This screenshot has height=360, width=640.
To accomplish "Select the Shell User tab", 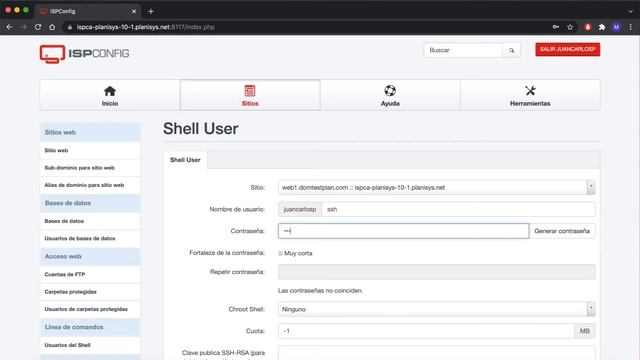I will tap(185, 160).
